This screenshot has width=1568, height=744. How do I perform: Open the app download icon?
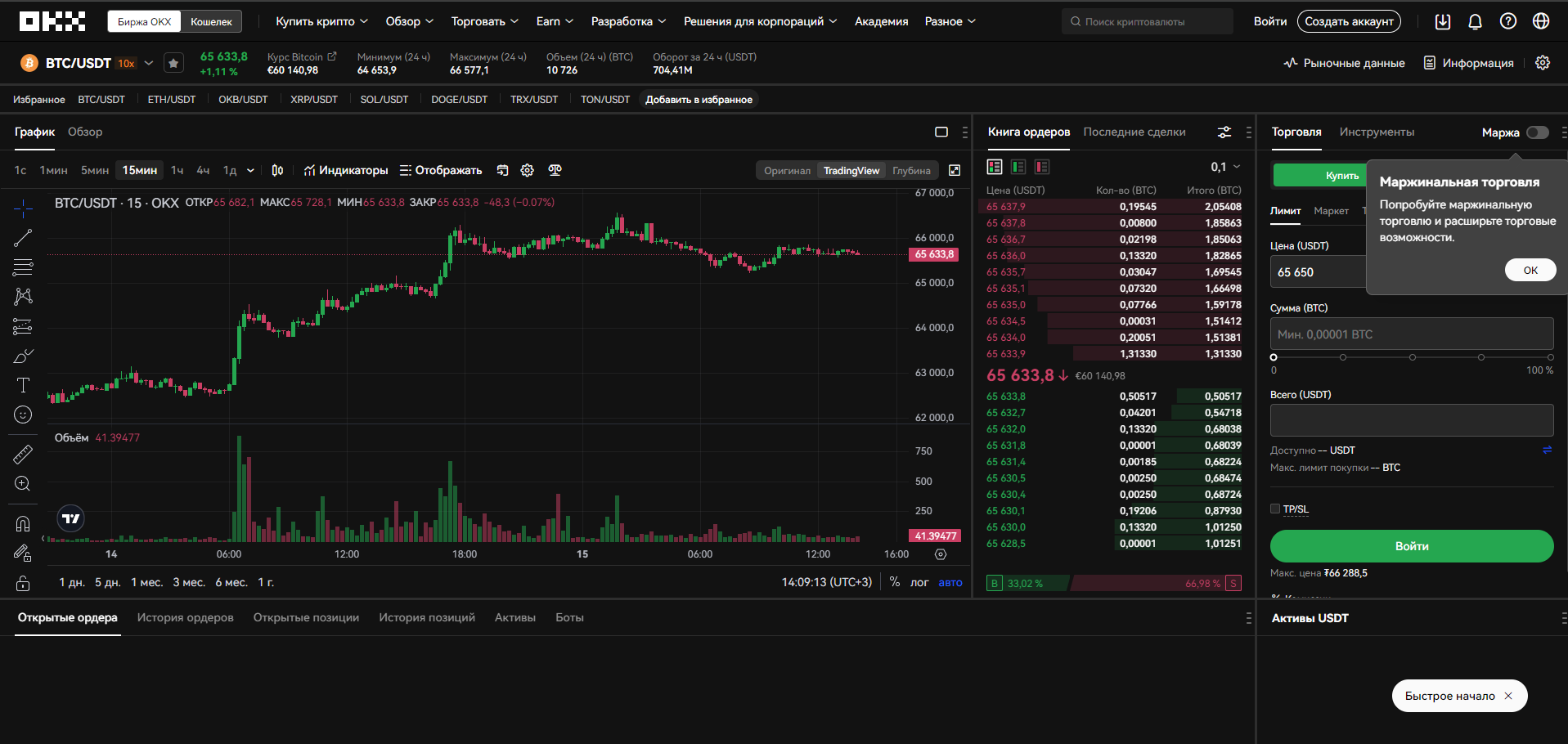1443,22
